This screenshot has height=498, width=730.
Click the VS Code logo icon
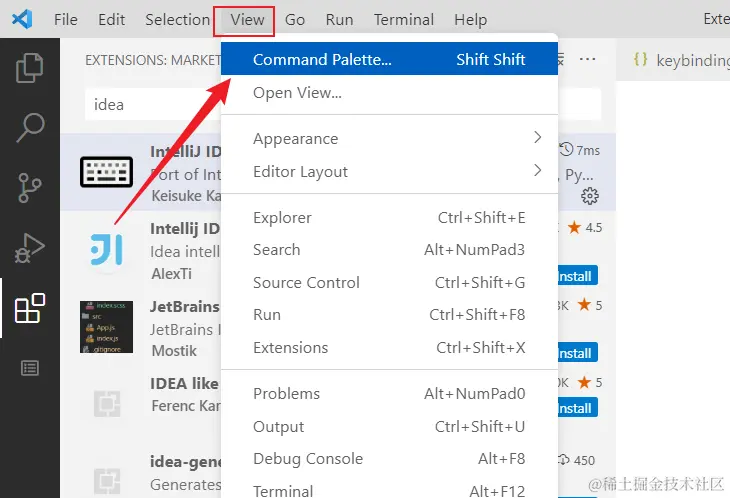coord(22,20)
